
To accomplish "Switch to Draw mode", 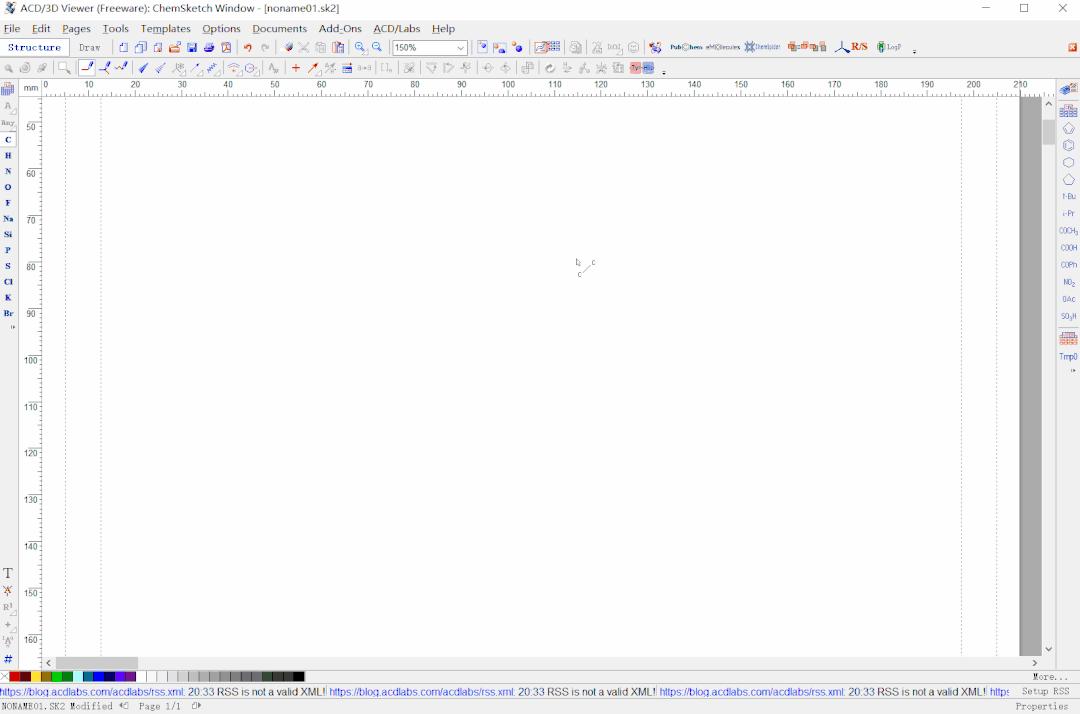I will pyautogui.click(x=90, y=47).
